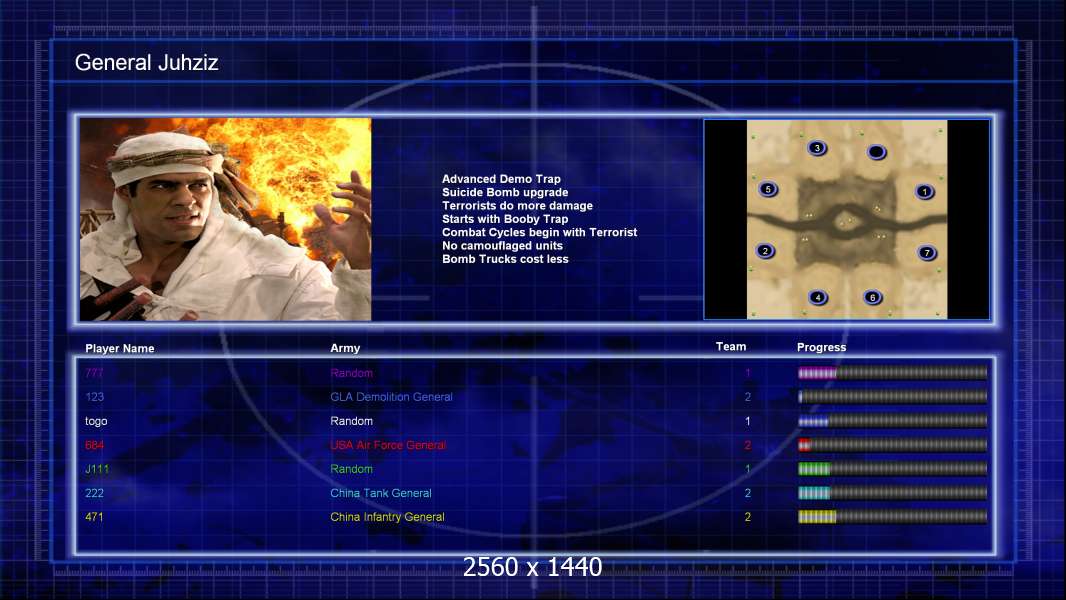Click Starts with Booby Trap text
This screenshot has height=600, width=1066.
505,219
